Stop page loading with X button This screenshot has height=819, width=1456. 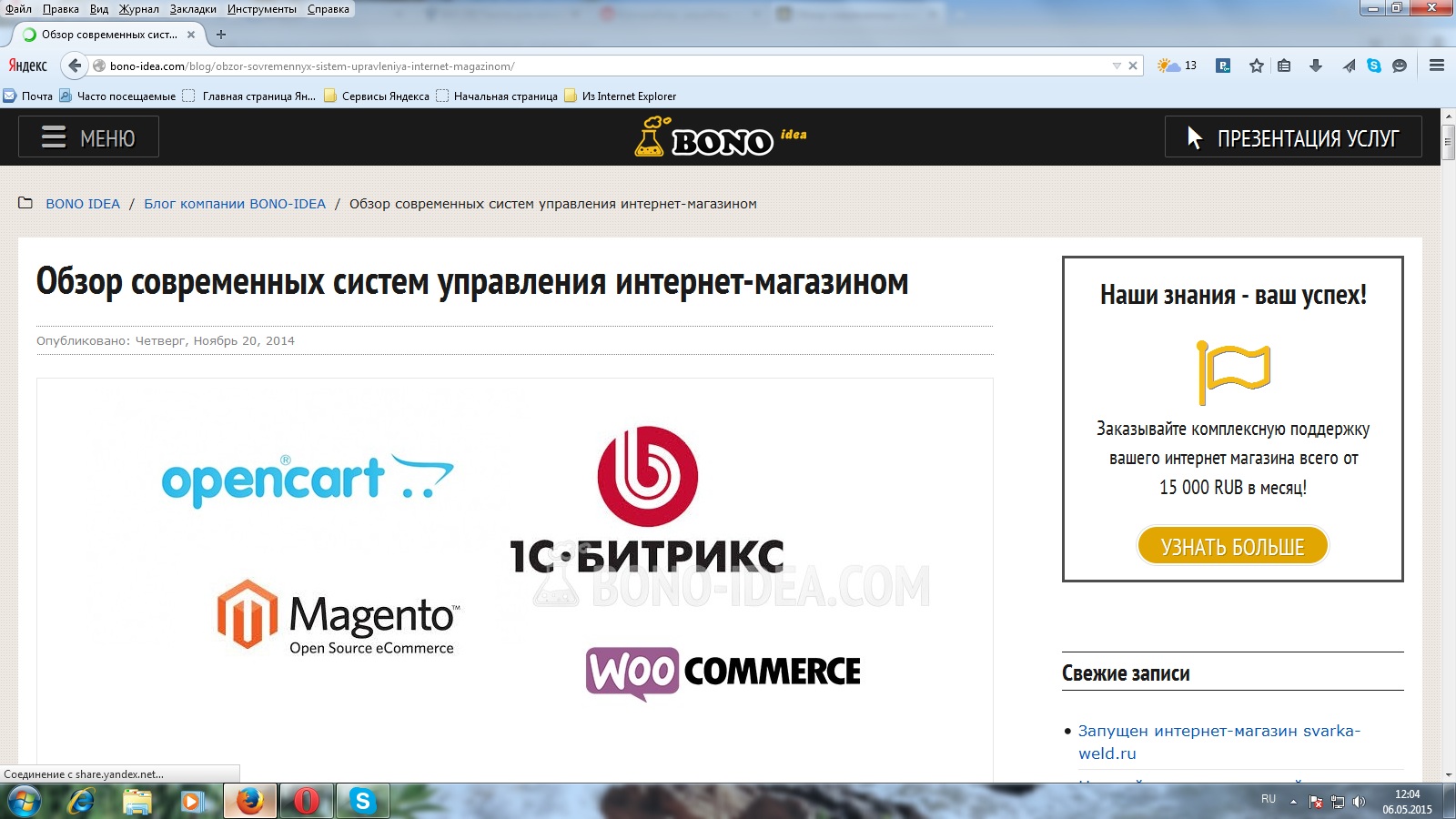[x=1133, y=66]
